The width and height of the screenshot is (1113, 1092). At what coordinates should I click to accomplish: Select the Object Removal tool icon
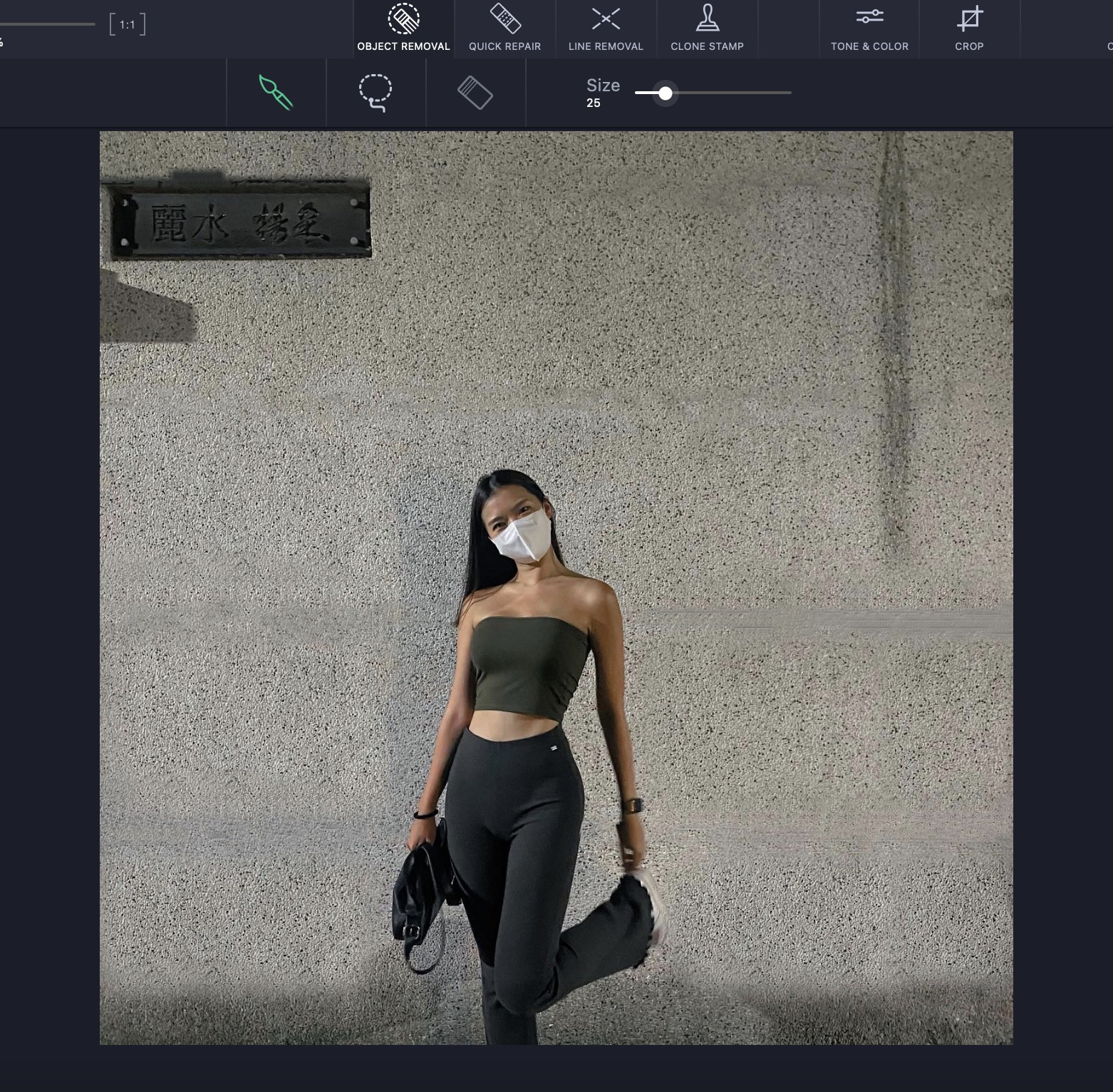pyautogui.click(x=403, y=19)
